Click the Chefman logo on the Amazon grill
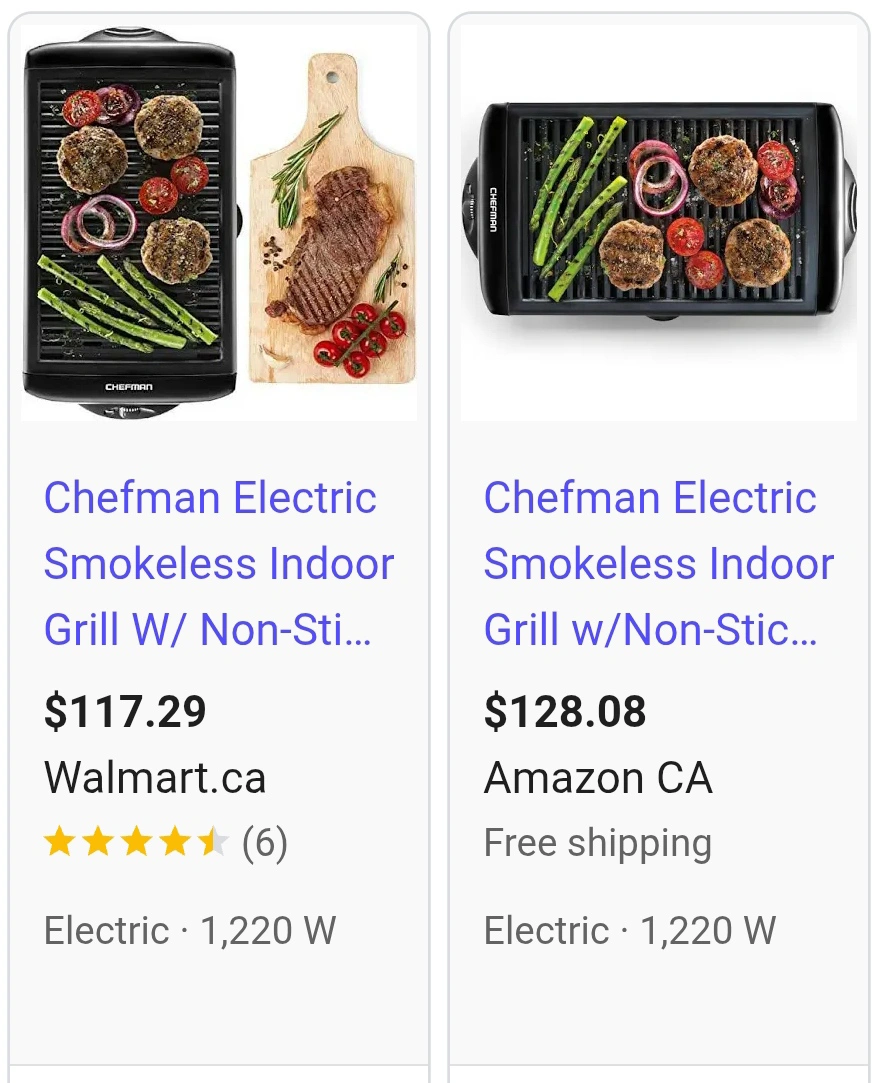 pos(493,209)
